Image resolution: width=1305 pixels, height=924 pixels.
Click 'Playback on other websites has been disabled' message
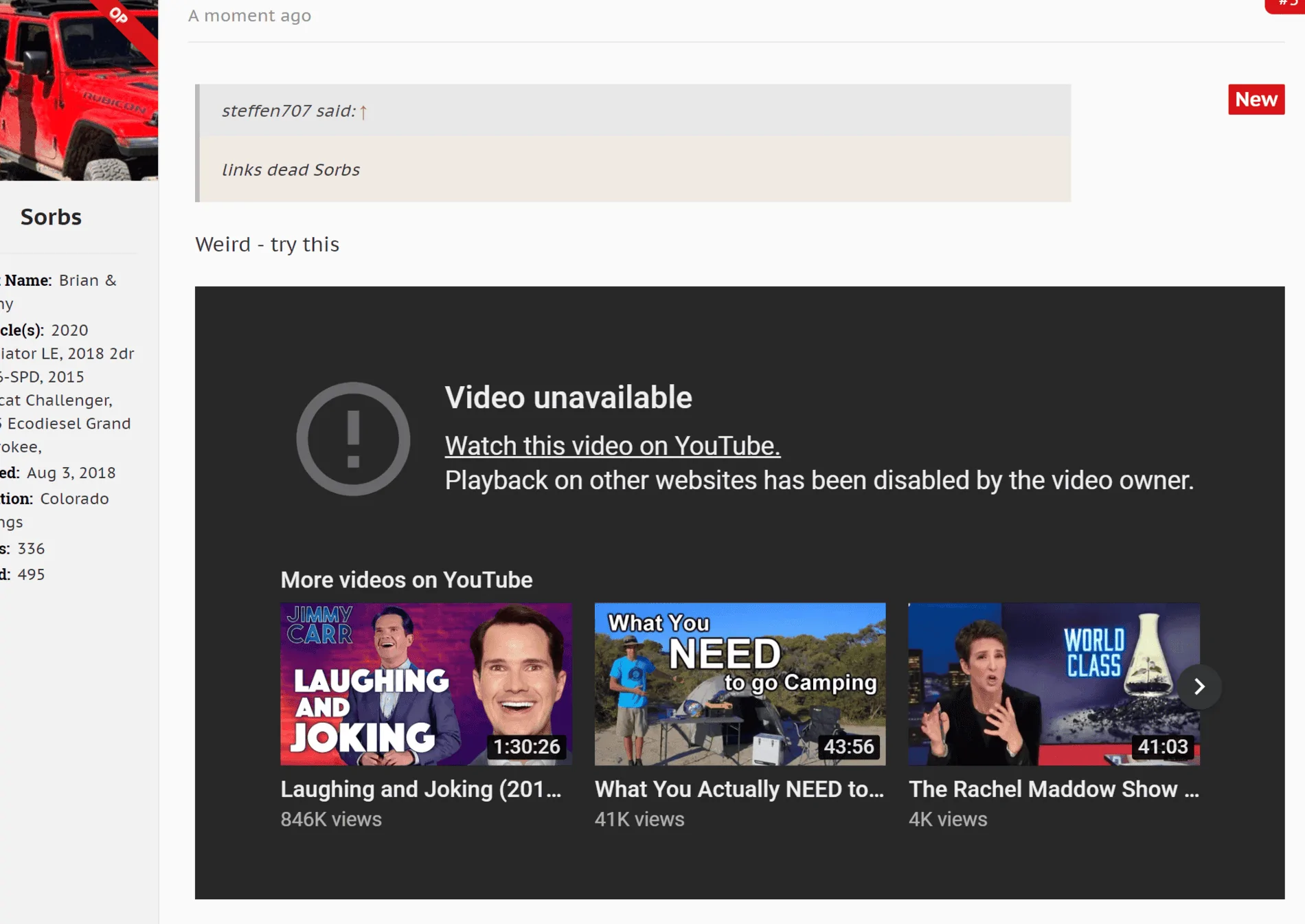pos(819,480)
